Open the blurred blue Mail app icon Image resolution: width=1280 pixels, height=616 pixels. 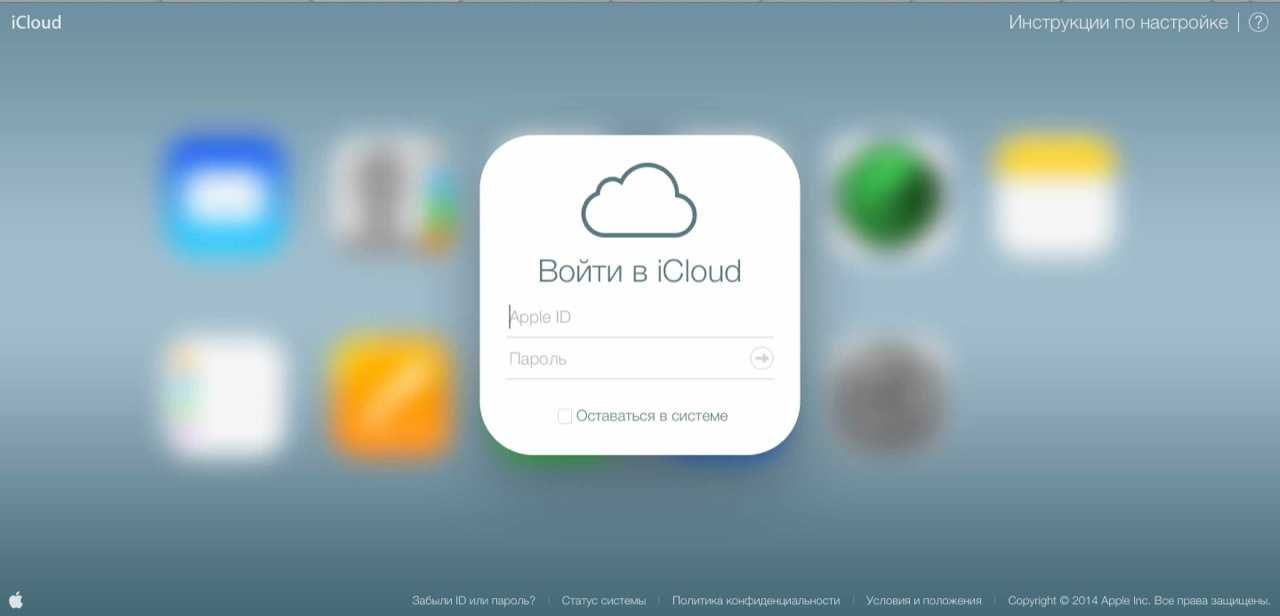(226, 196)
